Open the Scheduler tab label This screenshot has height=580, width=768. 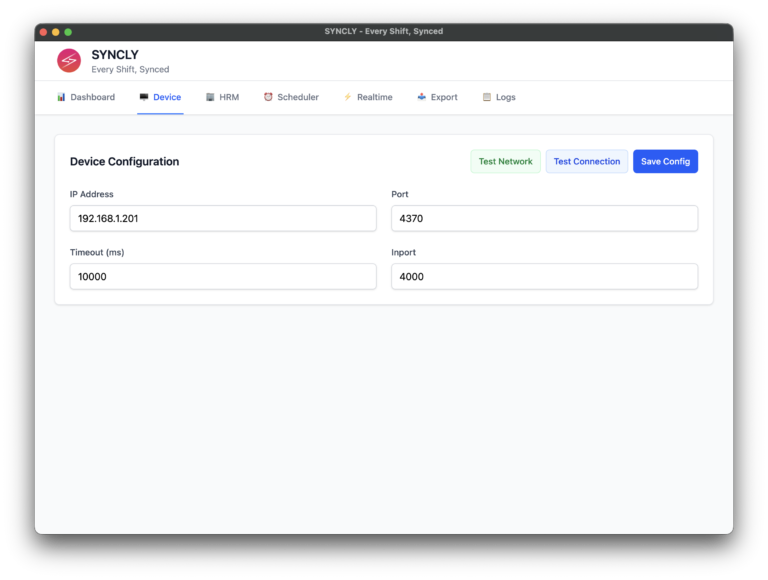pyautogui.click(x=298, y=97)
